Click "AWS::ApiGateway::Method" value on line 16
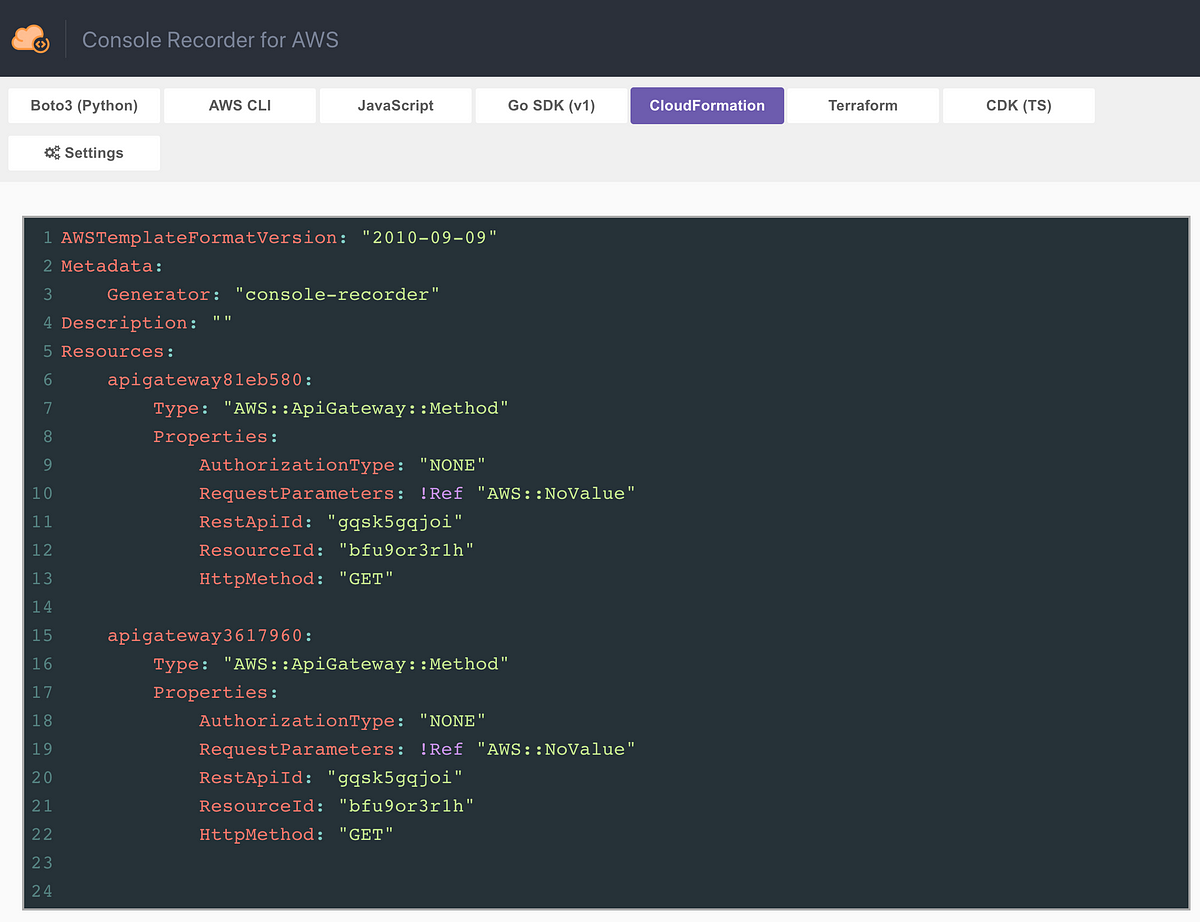 point(366,664)
